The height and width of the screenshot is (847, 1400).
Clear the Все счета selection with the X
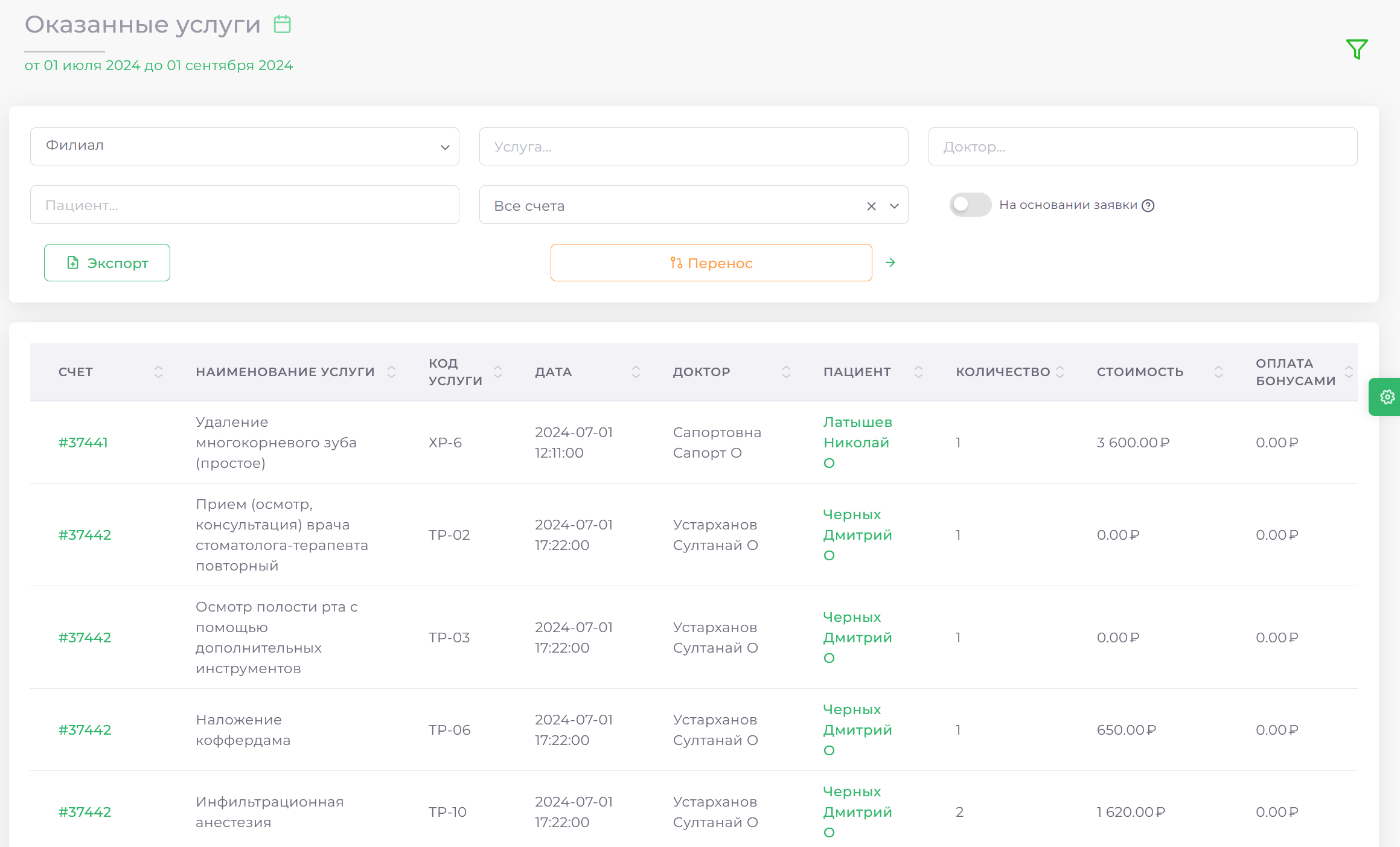click(871, 206)
